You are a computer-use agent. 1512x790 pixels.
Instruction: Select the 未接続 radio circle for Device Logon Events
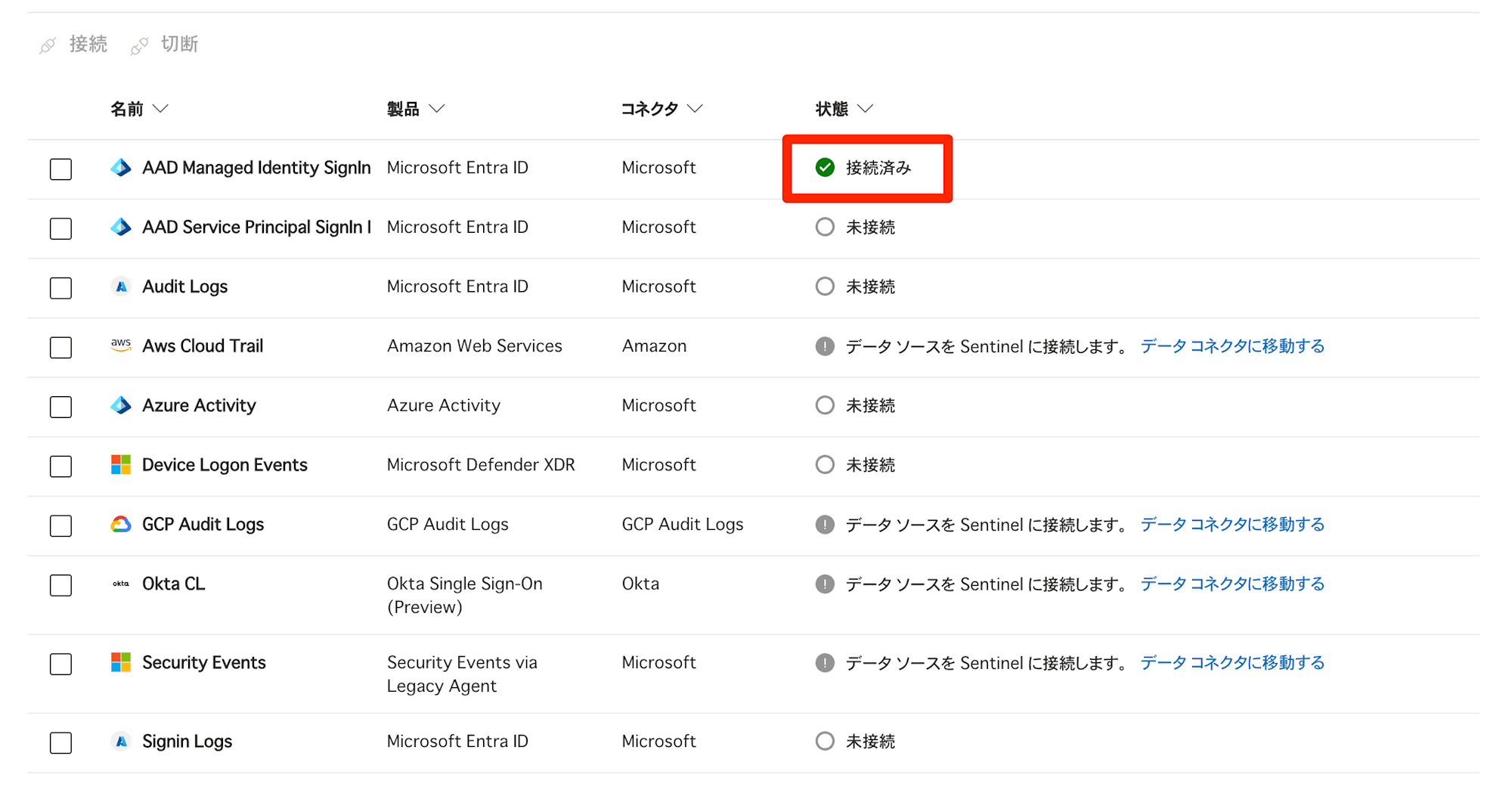tap(825, 465)
